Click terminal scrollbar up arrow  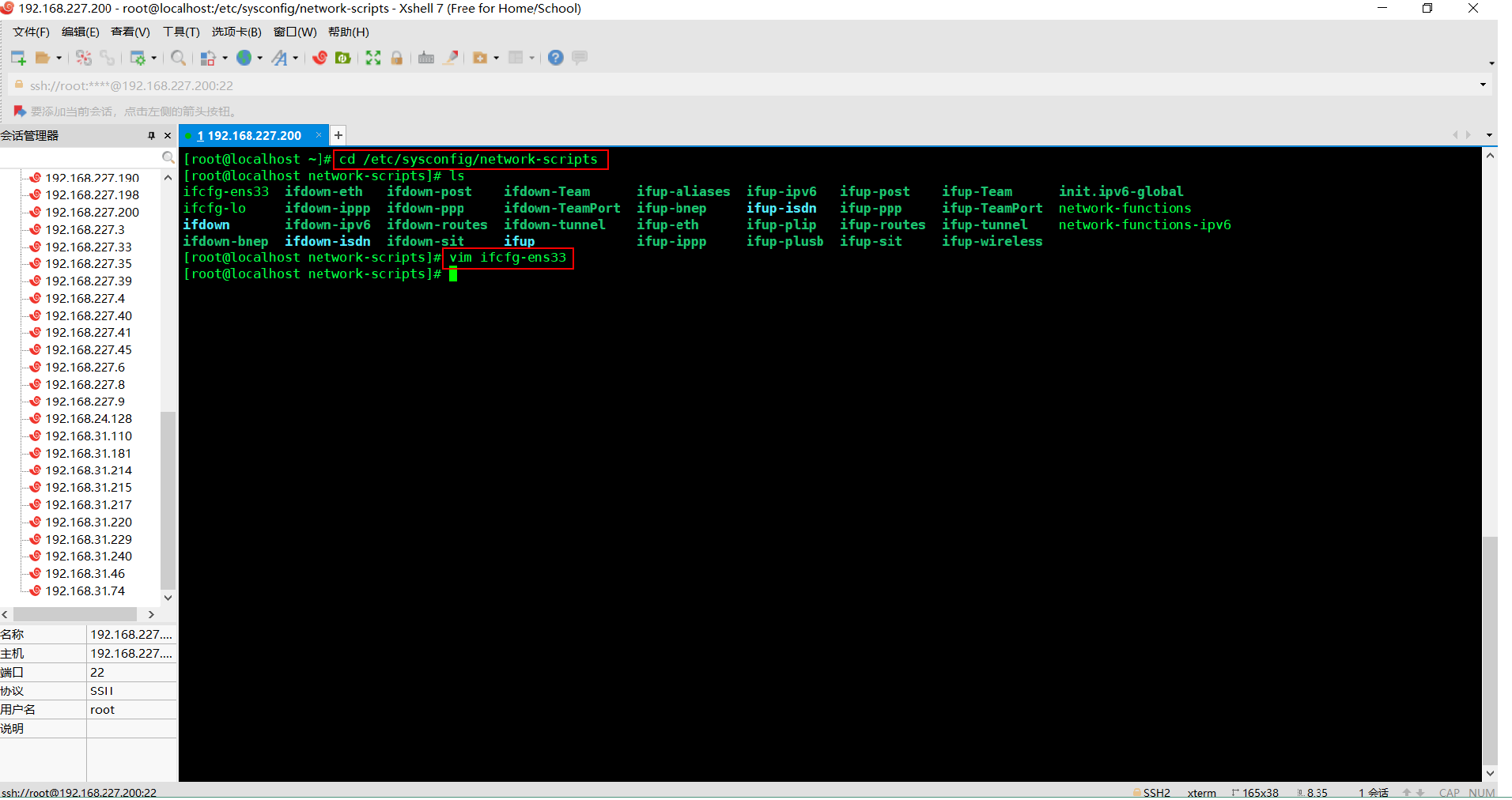[x=1490, y=156]
